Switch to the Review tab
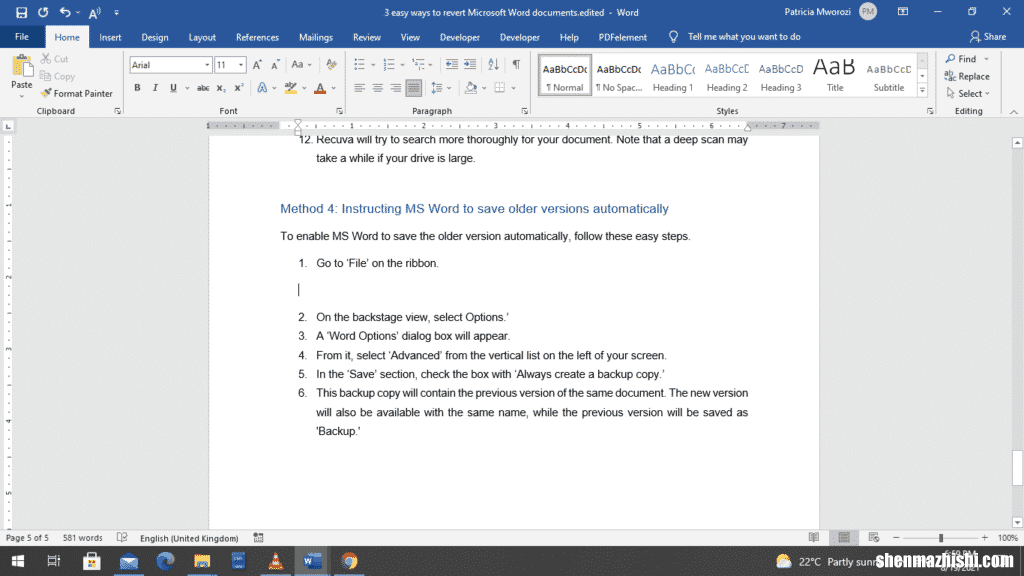Viewport: 1024px width, 576px height. click(366, 37)
